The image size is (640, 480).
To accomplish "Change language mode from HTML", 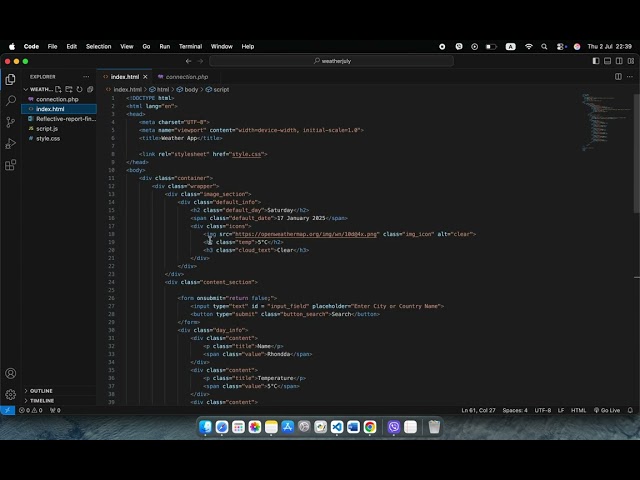I will [578, 410].
